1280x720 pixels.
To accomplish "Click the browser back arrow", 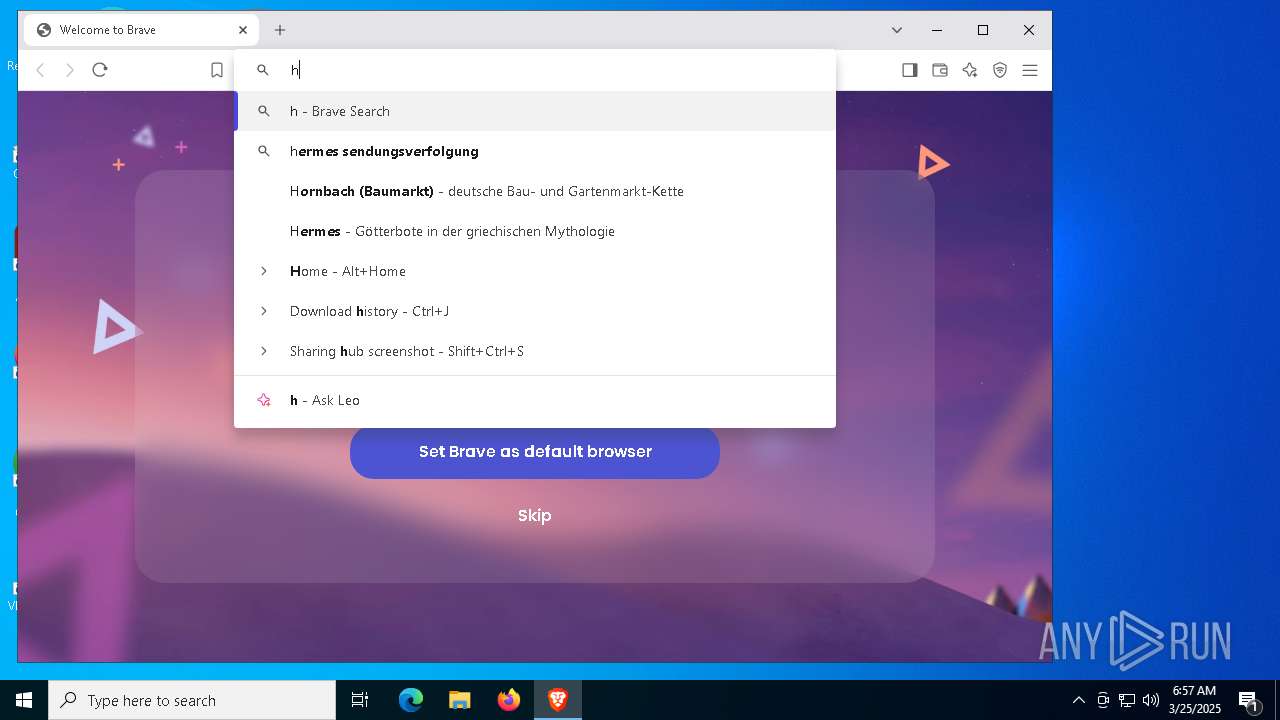I will (x=40, y=70).
